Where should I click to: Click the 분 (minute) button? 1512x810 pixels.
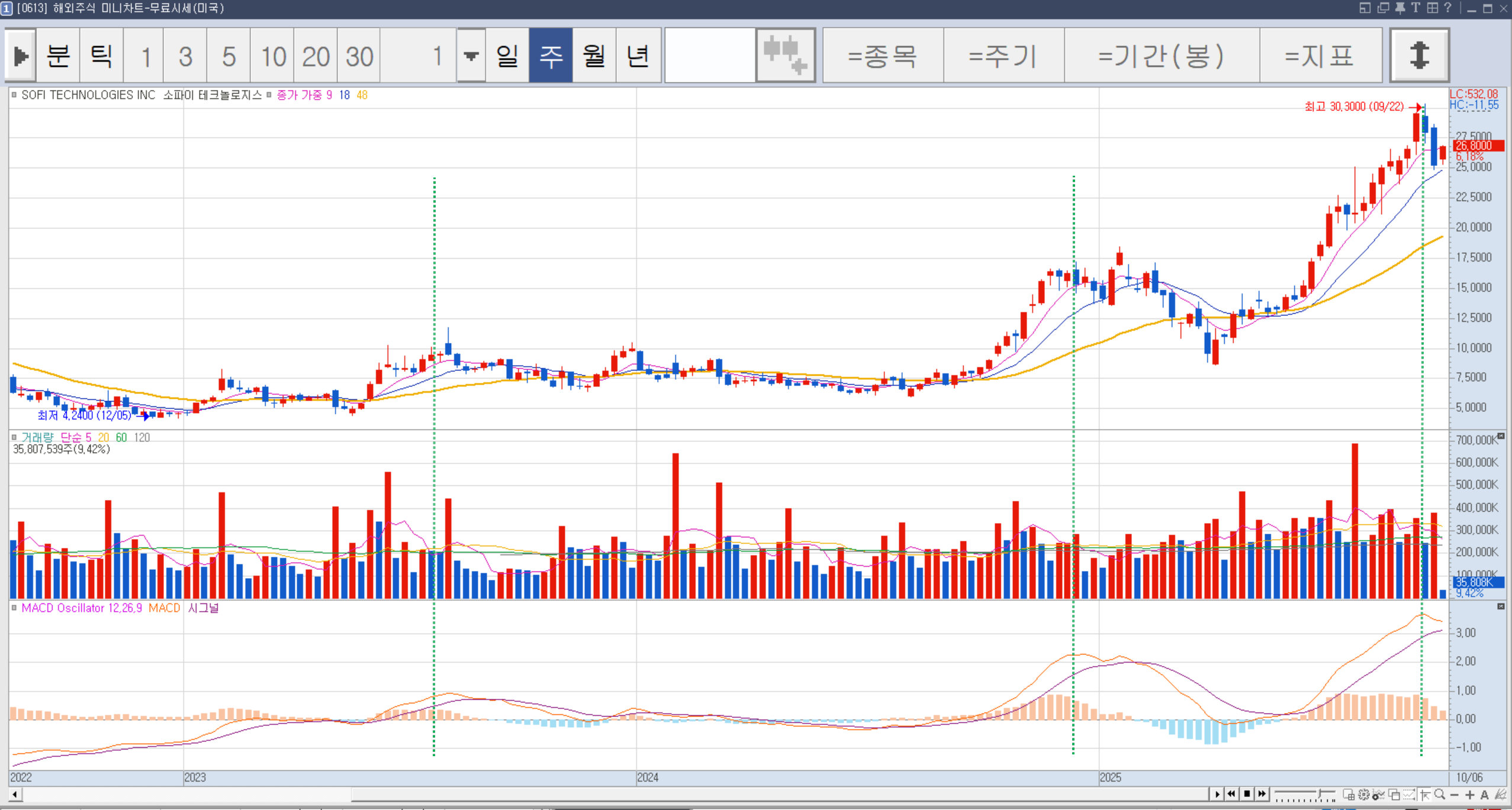pyautogui.click(x=58, y=56)
